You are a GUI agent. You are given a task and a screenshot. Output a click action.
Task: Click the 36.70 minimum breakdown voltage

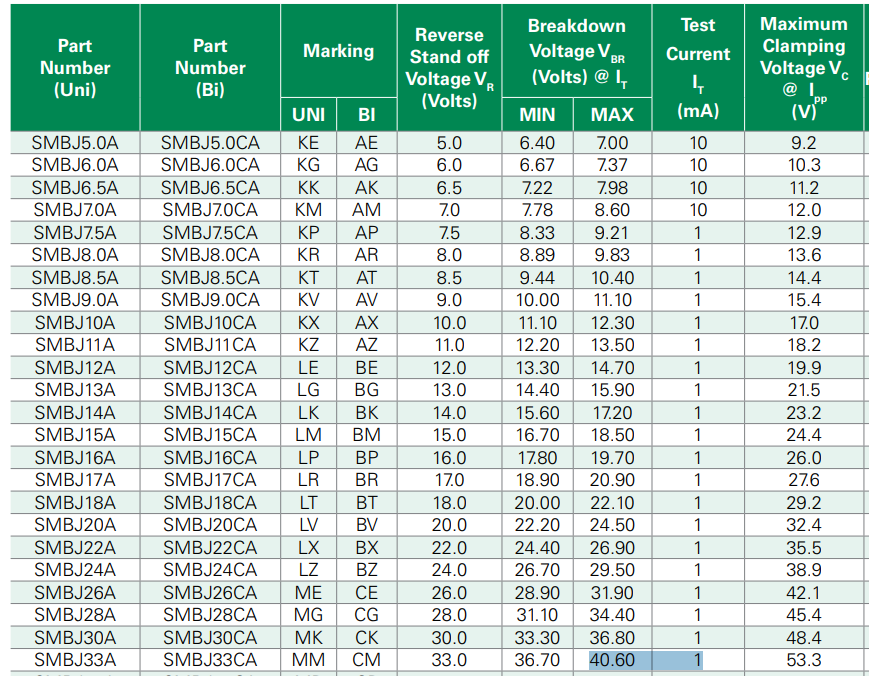pos(537,660)
